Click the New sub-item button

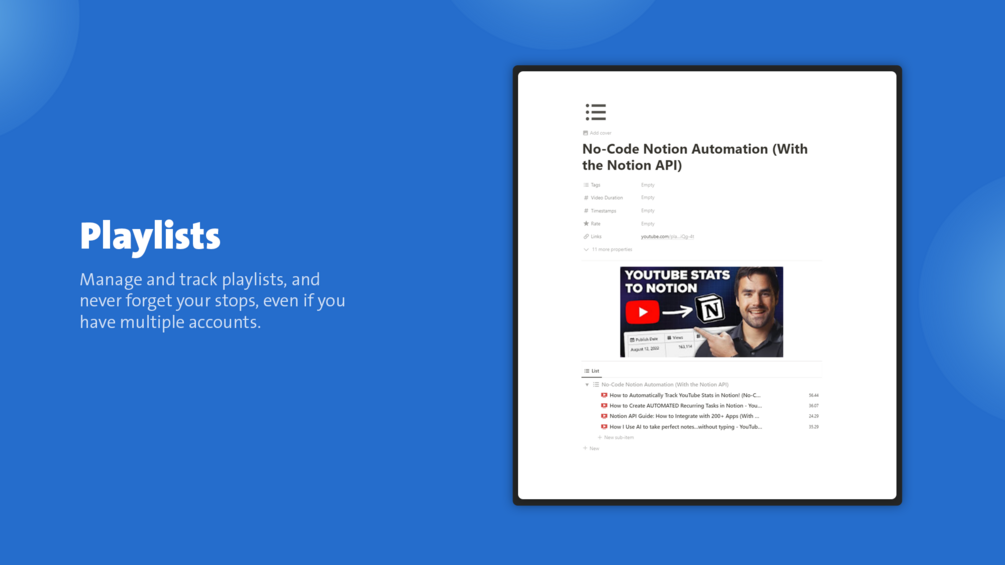coord(616,438)
